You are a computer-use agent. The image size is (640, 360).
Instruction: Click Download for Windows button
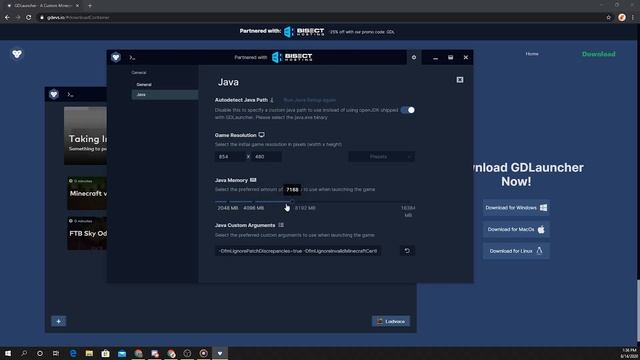tap(516, 208)
